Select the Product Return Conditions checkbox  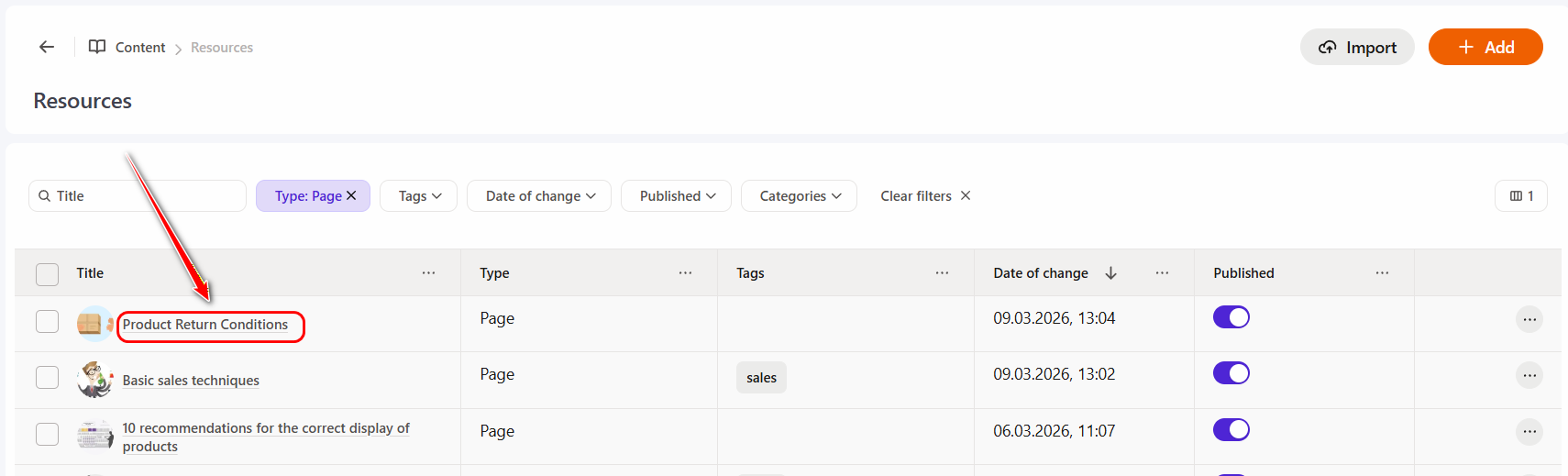click(47, 321)
